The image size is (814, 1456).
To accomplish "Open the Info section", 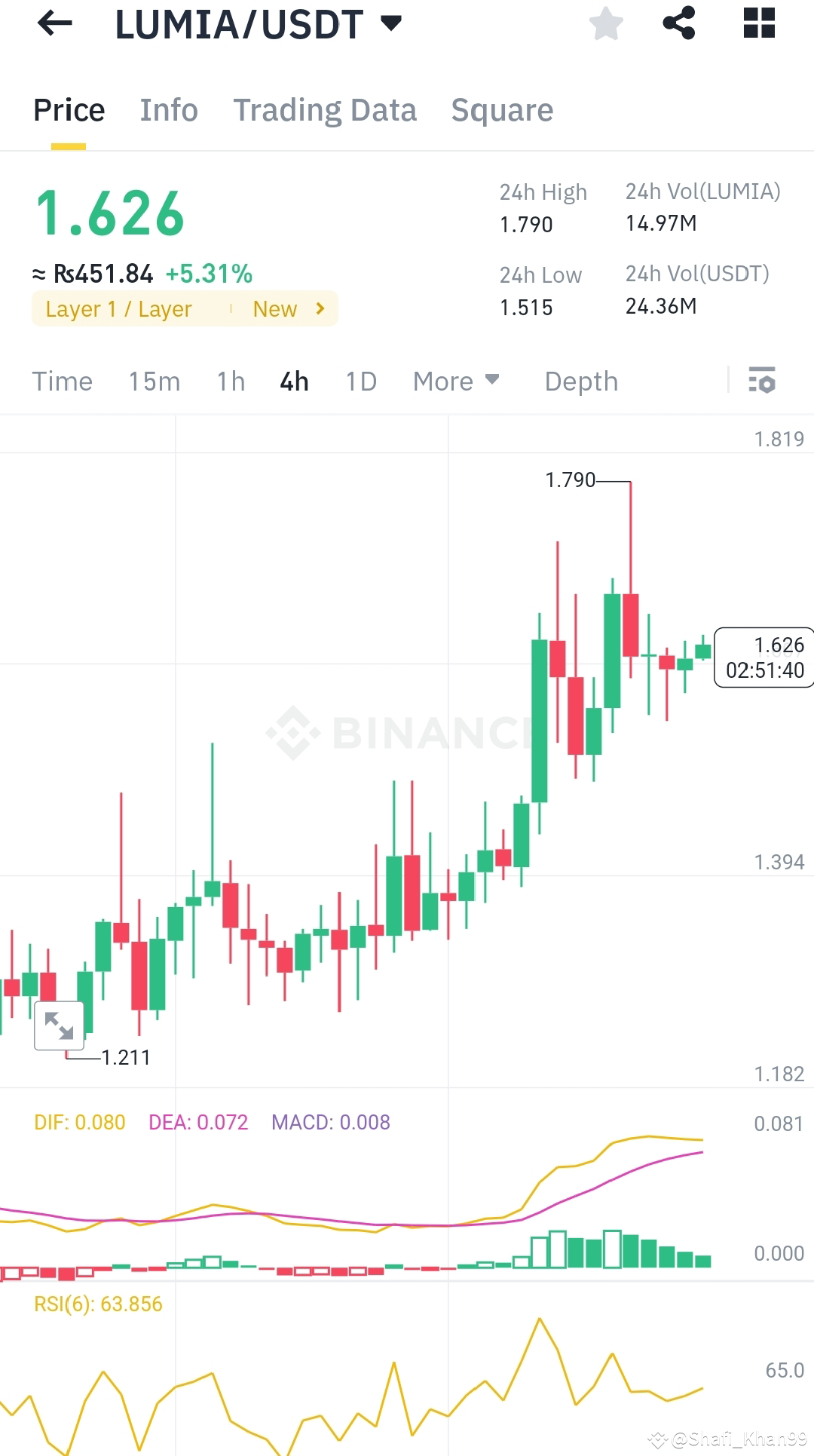I will coord(168,109).
